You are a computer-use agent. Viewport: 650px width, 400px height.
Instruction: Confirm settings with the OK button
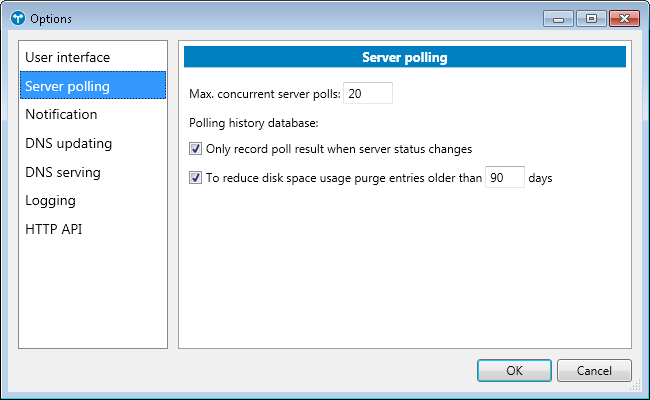click(514, 370)
